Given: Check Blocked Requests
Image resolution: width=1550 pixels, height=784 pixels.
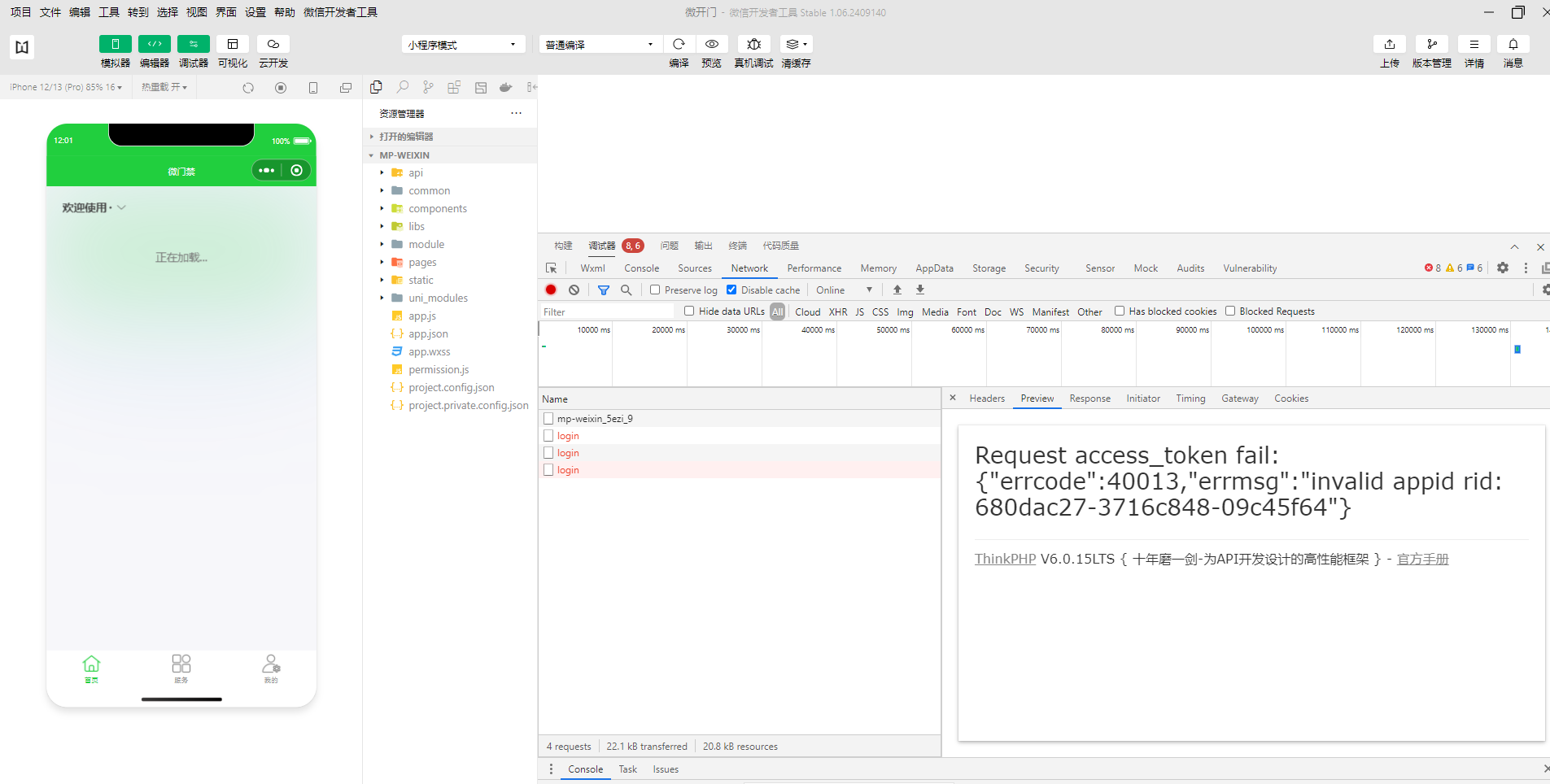Looking at the screenshot, I should [1230, 311].
